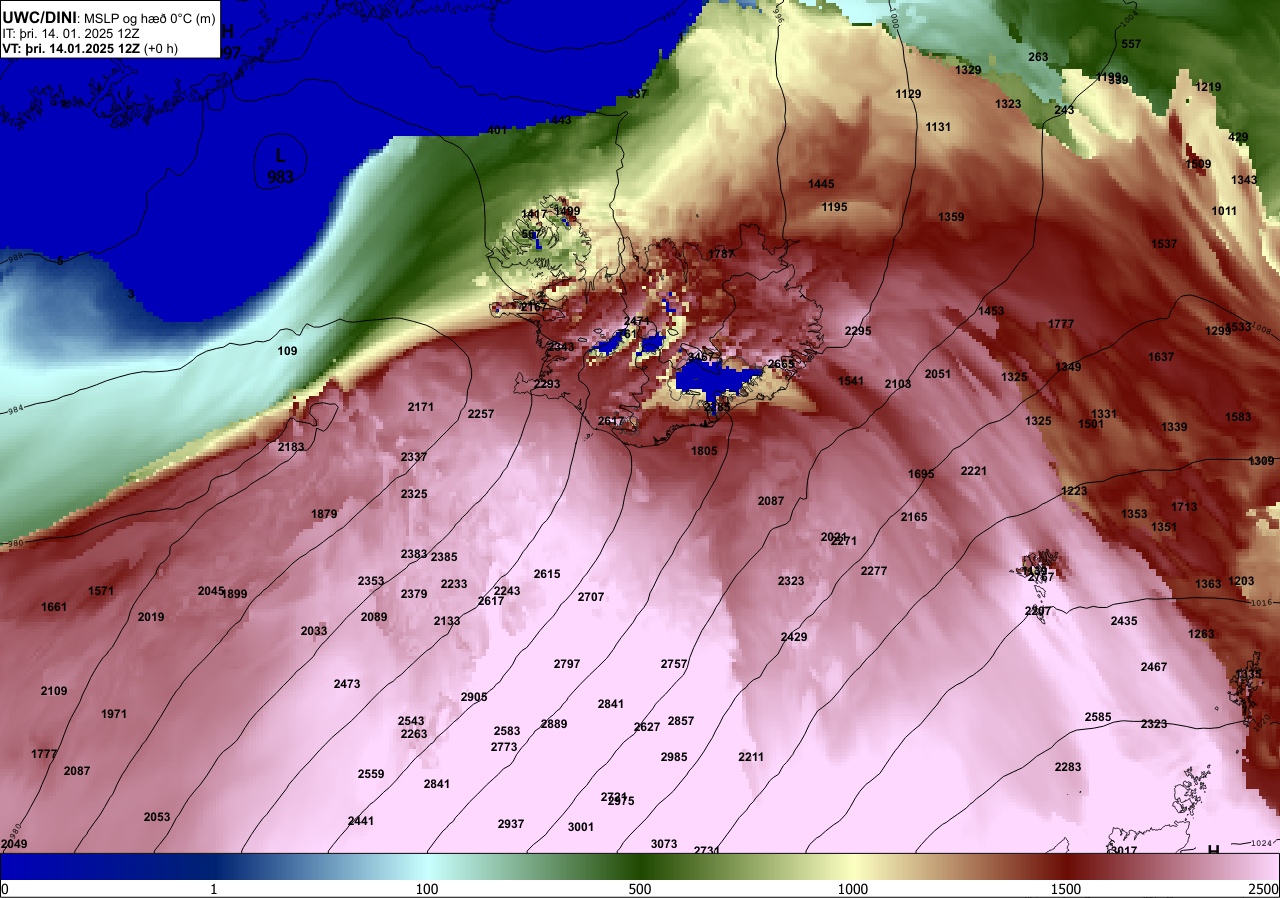Click the 1000 label on the color scale
This screenshot has height=898, width=1280.
pos(852,889)
